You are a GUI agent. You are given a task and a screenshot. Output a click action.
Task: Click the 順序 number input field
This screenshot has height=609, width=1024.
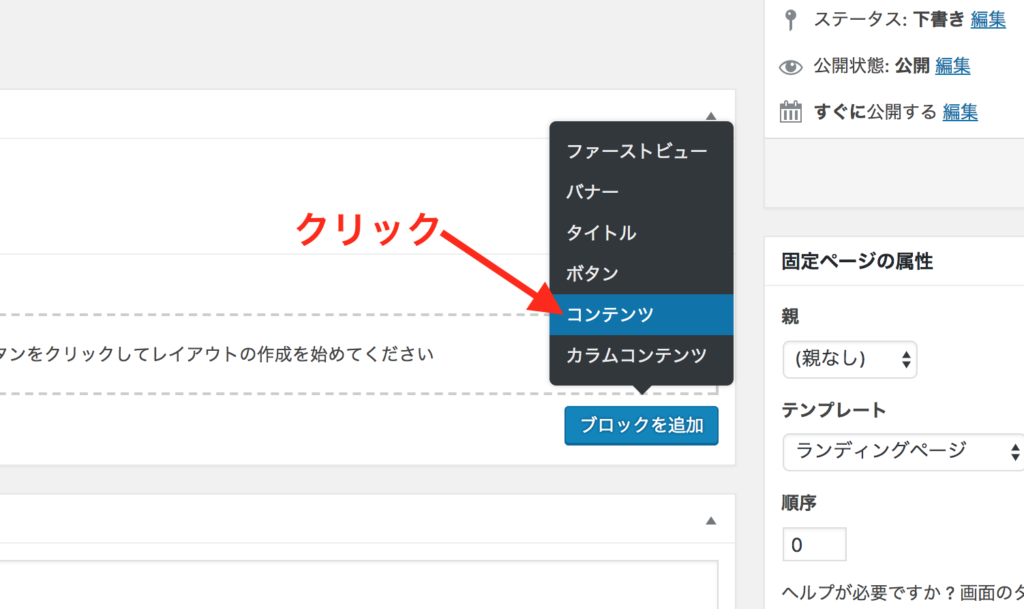(814, 545)
